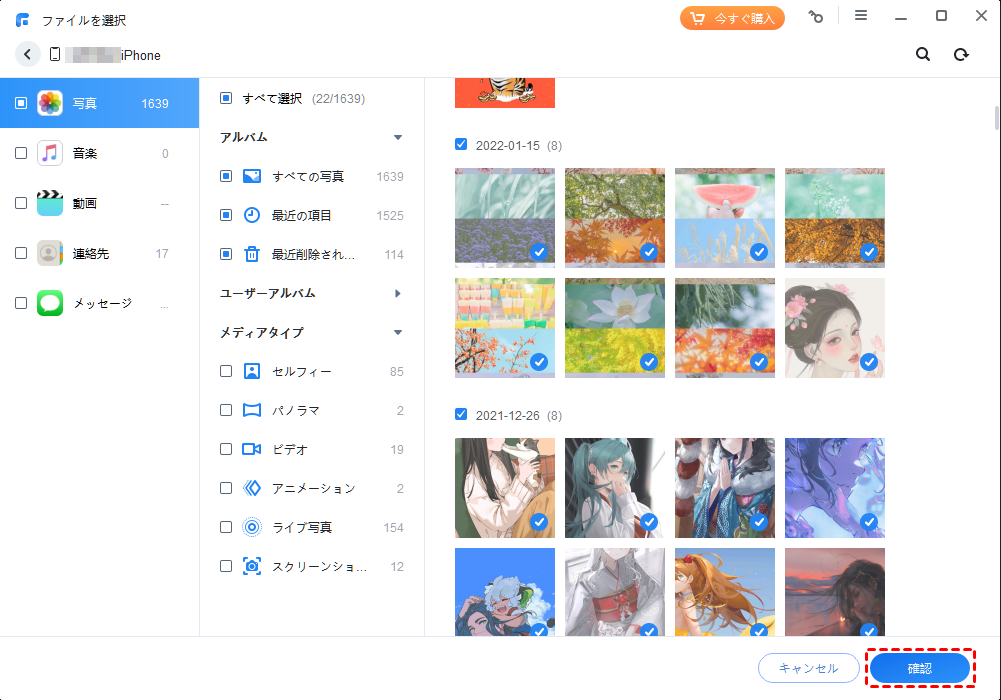Go back using the arrow button
Screen dimensions: 1001x700
(x=27, y=55)
